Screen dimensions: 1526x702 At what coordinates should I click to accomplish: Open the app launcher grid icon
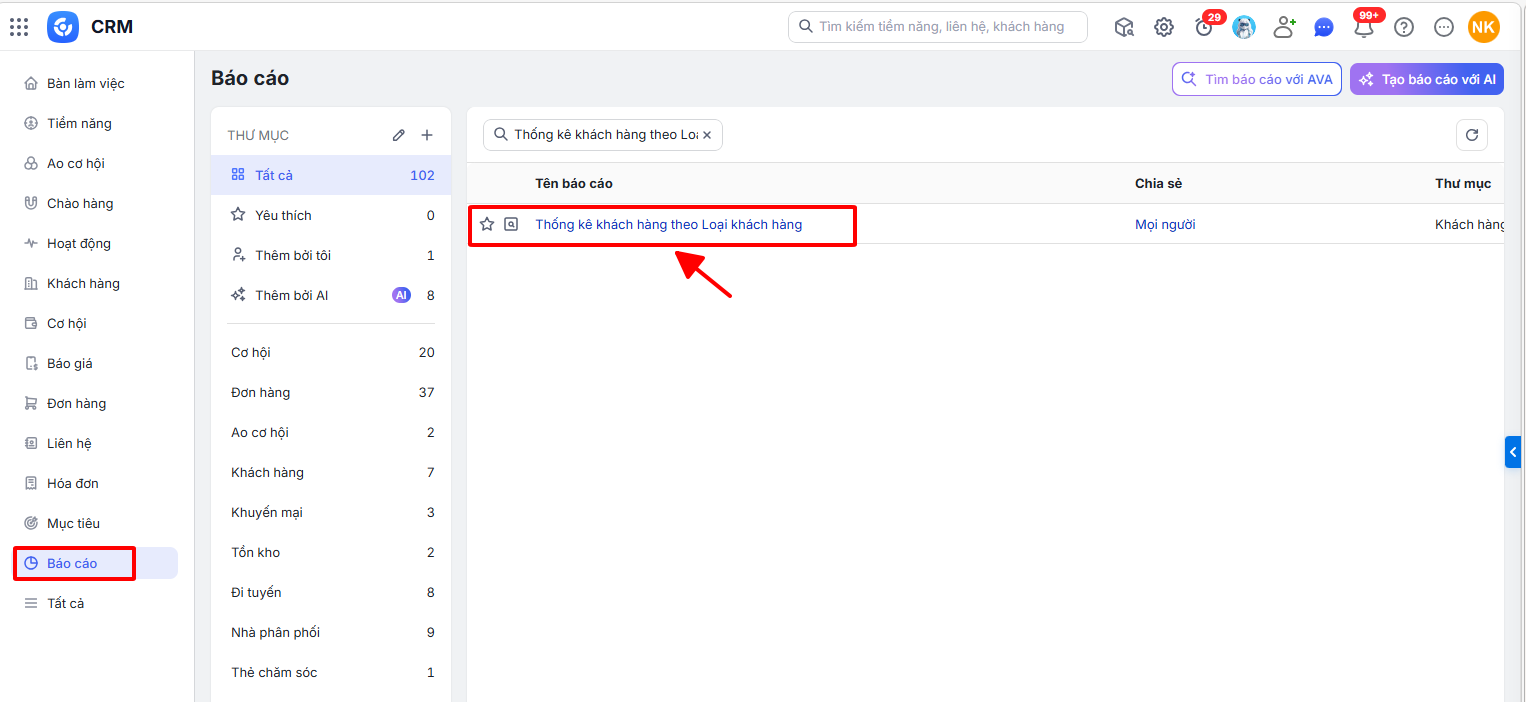(19, 27)
